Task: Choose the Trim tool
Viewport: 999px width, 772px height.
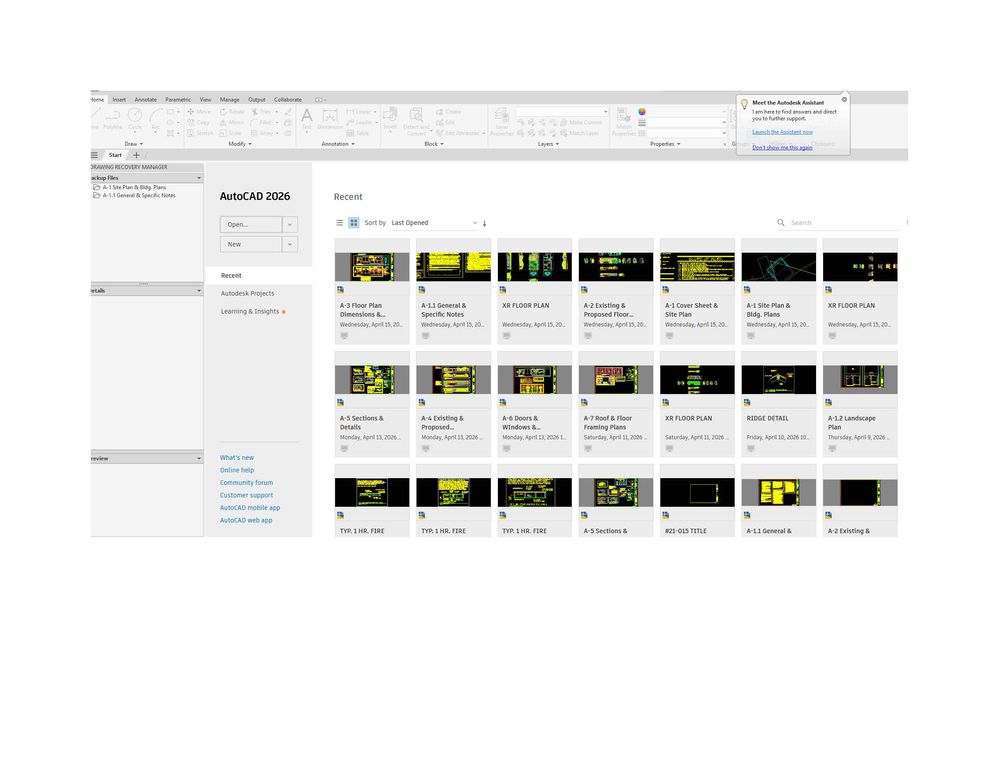Action: 261,111
